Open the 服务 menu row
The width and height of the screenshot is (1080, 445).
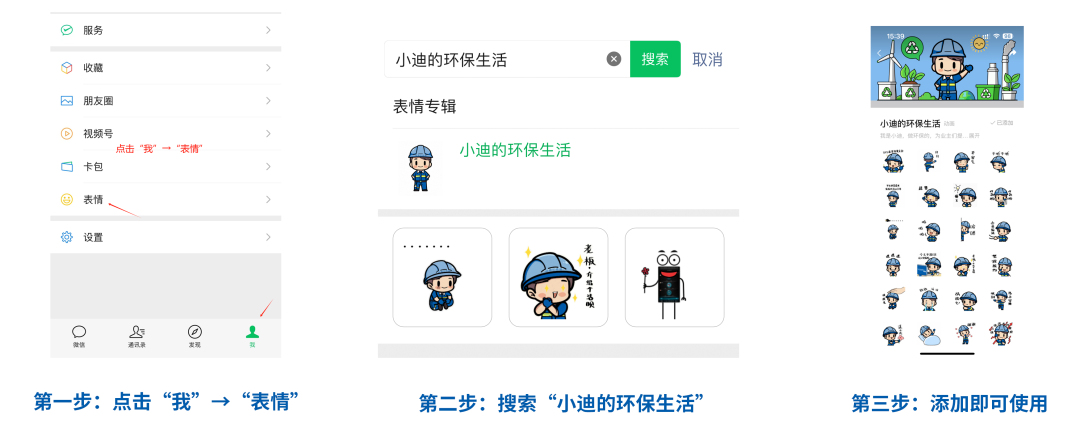(x=165, y=30)
